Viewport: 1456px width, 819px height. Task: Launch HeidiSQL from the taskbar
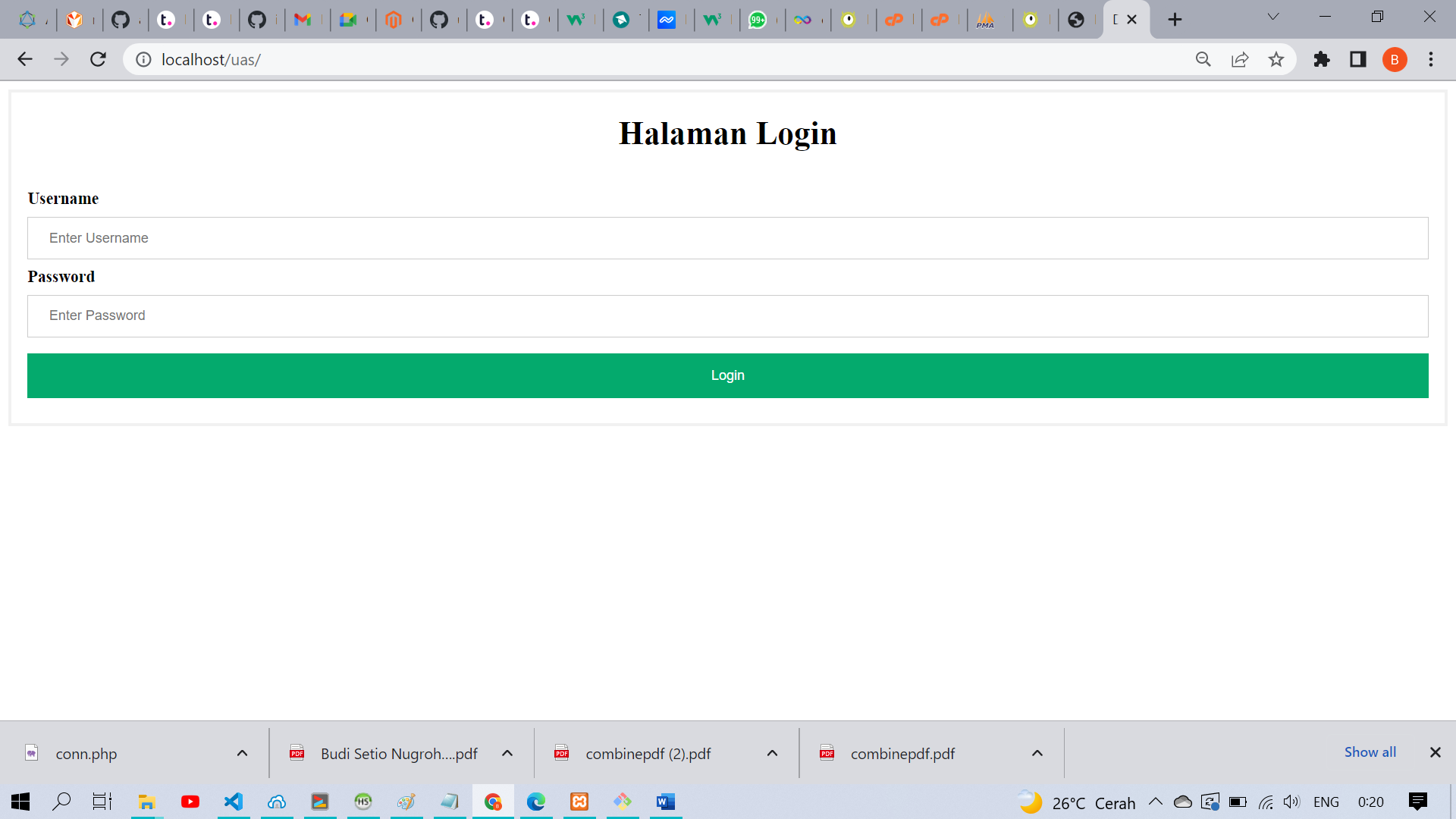click(364, 802)
